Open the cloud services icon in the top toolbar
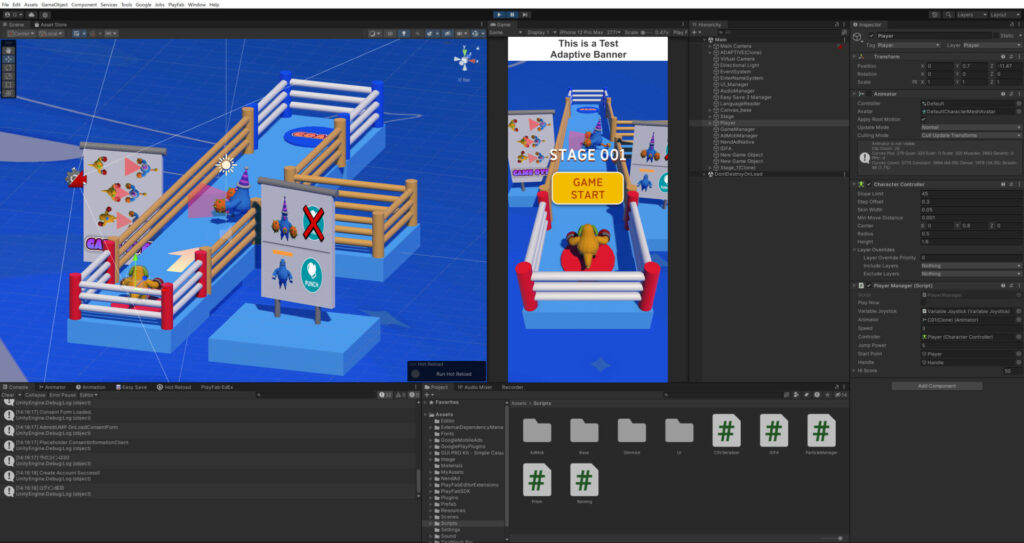Screen dimensions: 1024x543 tap(31, 14)
